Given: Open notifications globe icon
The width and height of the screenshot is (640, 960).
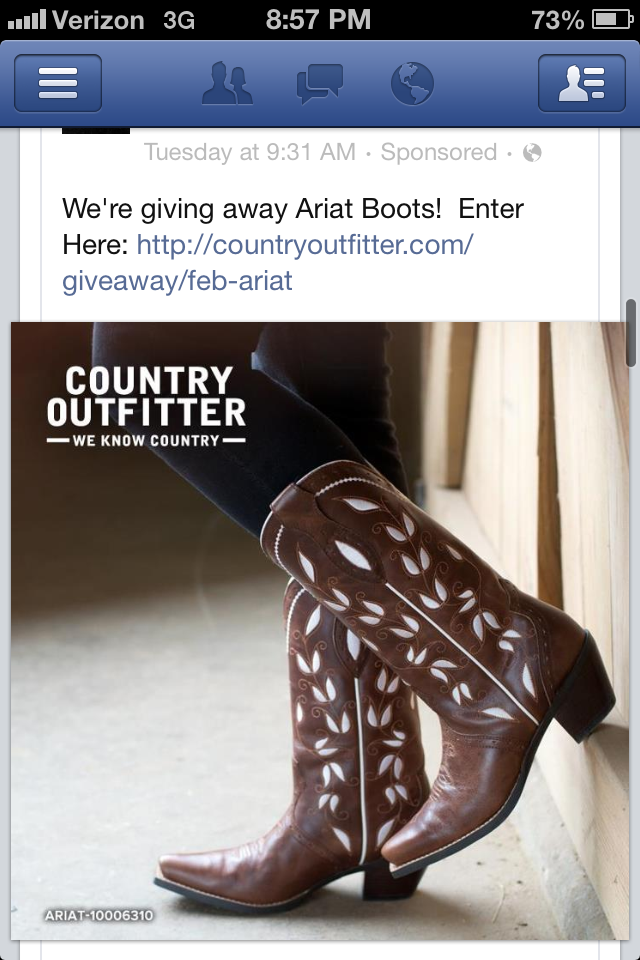Looking at the screenshot, I should click(412, 83).
